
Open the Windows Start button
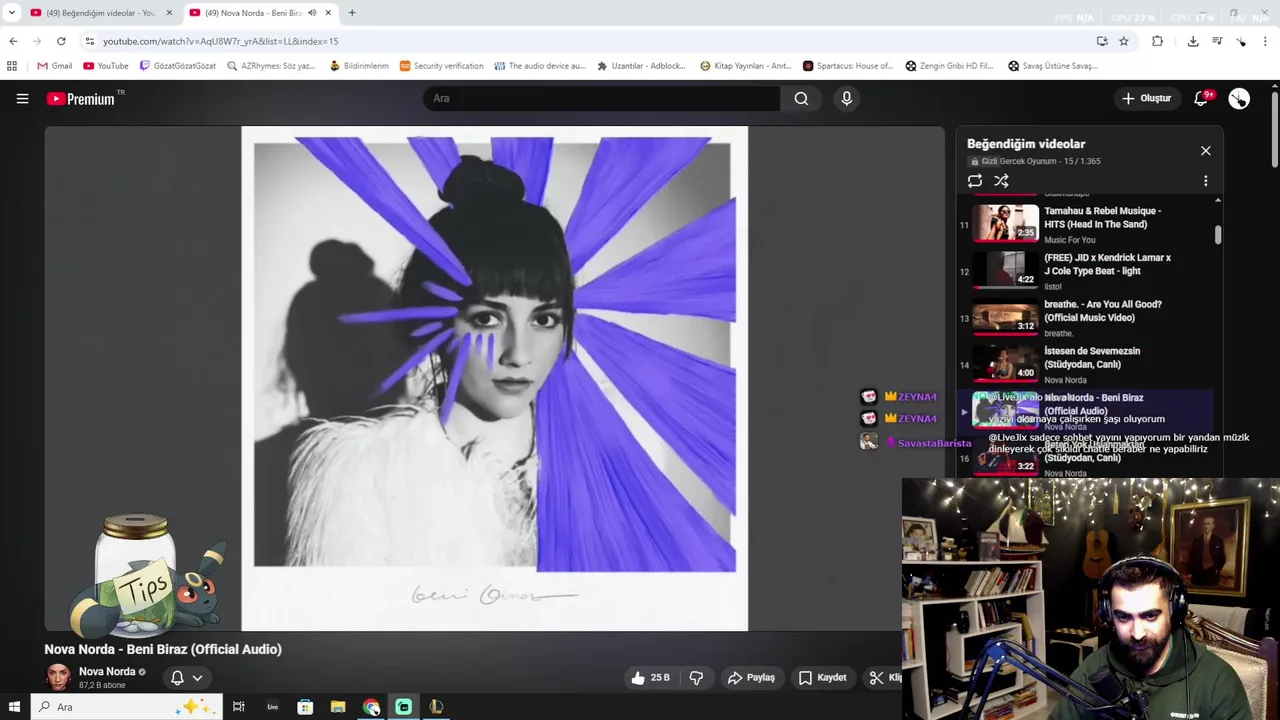(x=14, y=707)
